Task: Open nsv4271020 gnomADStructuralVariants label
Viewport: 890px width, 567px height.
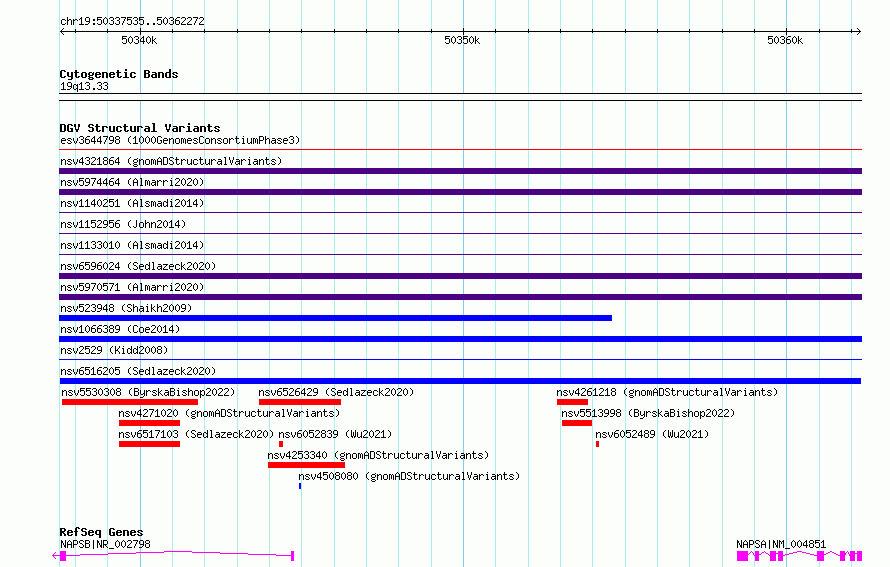Action: [229, 413]
